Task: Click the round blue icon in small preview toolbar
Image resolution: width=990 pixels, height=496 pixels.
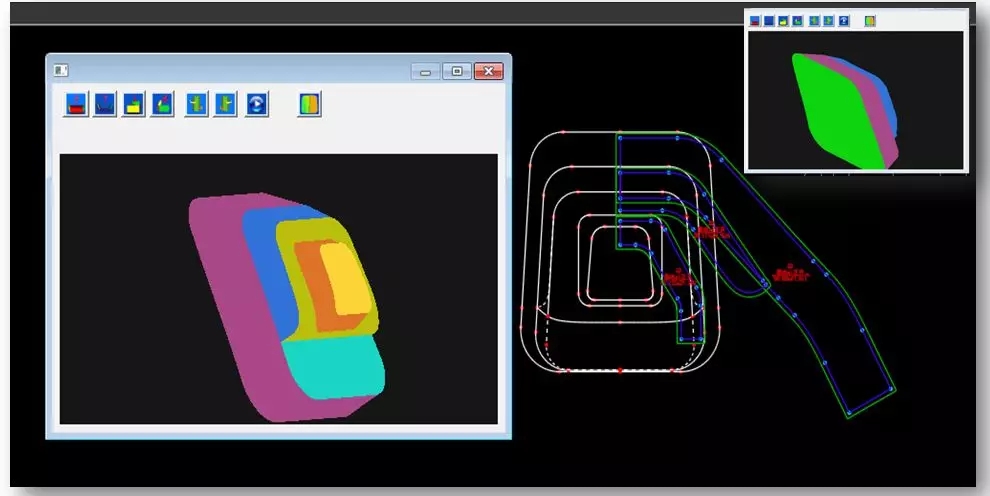Action: [844, 20]
